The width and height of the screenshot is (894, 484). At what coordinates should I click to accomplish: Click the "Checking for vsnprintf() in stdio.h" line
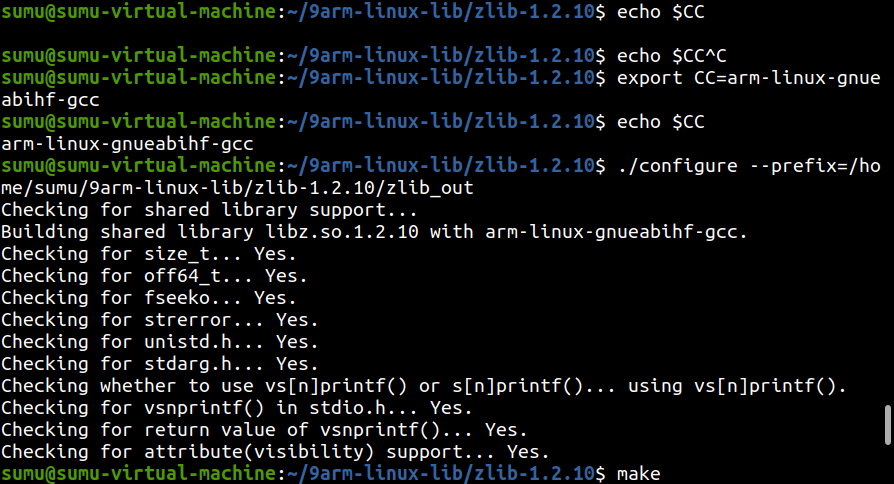click(237, 407)
